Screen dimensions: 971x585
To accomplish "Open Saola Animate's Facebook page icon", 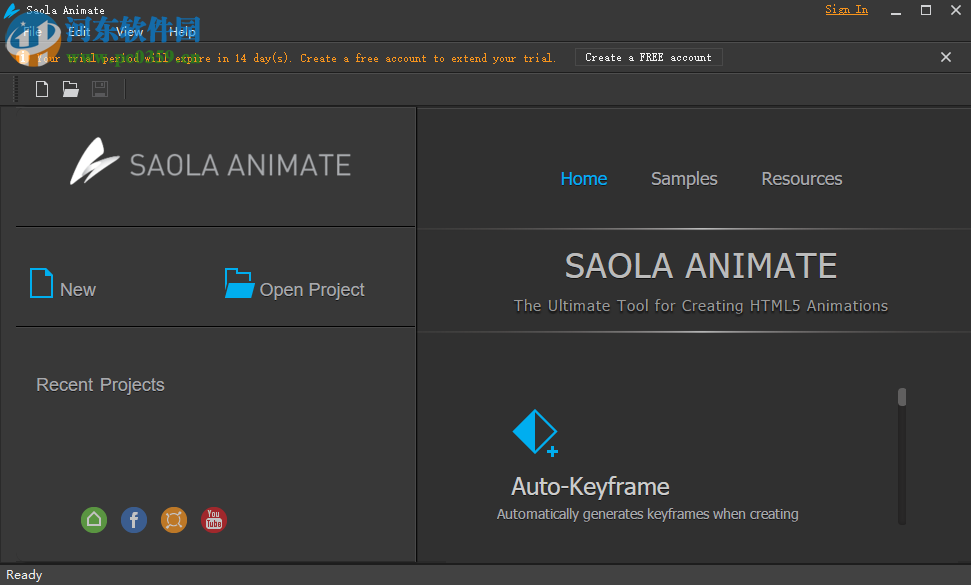I will click(133, 520).
